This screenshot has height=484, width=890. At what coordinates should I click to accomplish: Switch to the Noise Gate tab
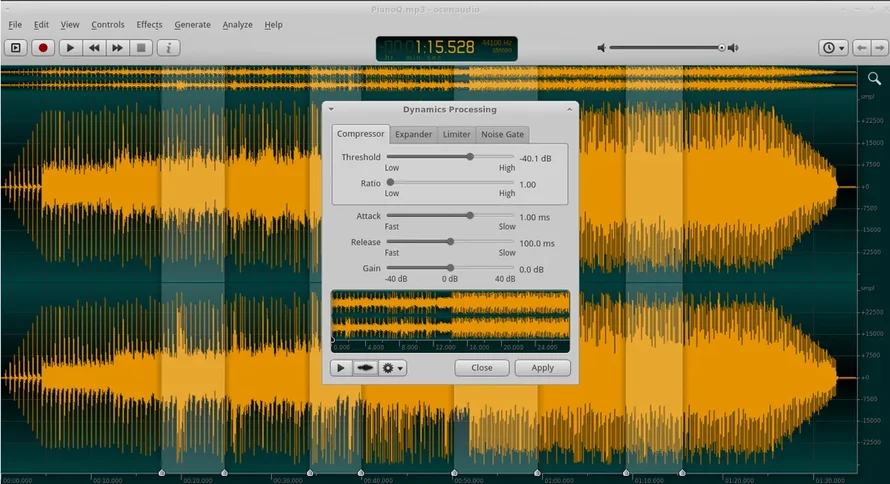(x=502, y=134)
